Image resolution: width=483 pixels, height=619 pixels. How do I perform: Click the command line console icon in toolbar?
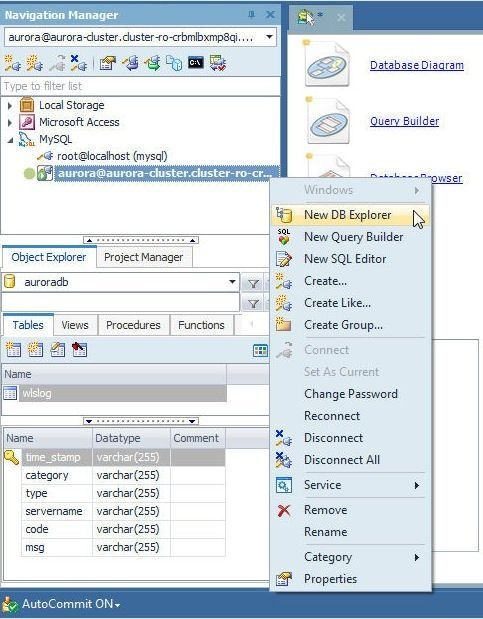195,63
